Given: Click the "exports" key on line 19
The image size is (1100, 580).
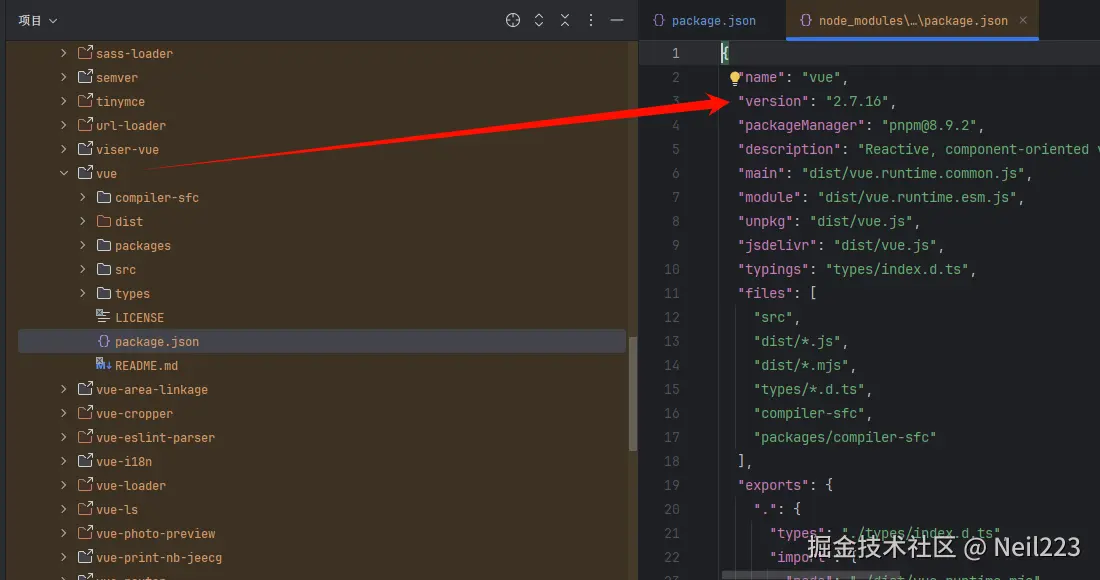Looking at the screenshot, I should [772, 485].
